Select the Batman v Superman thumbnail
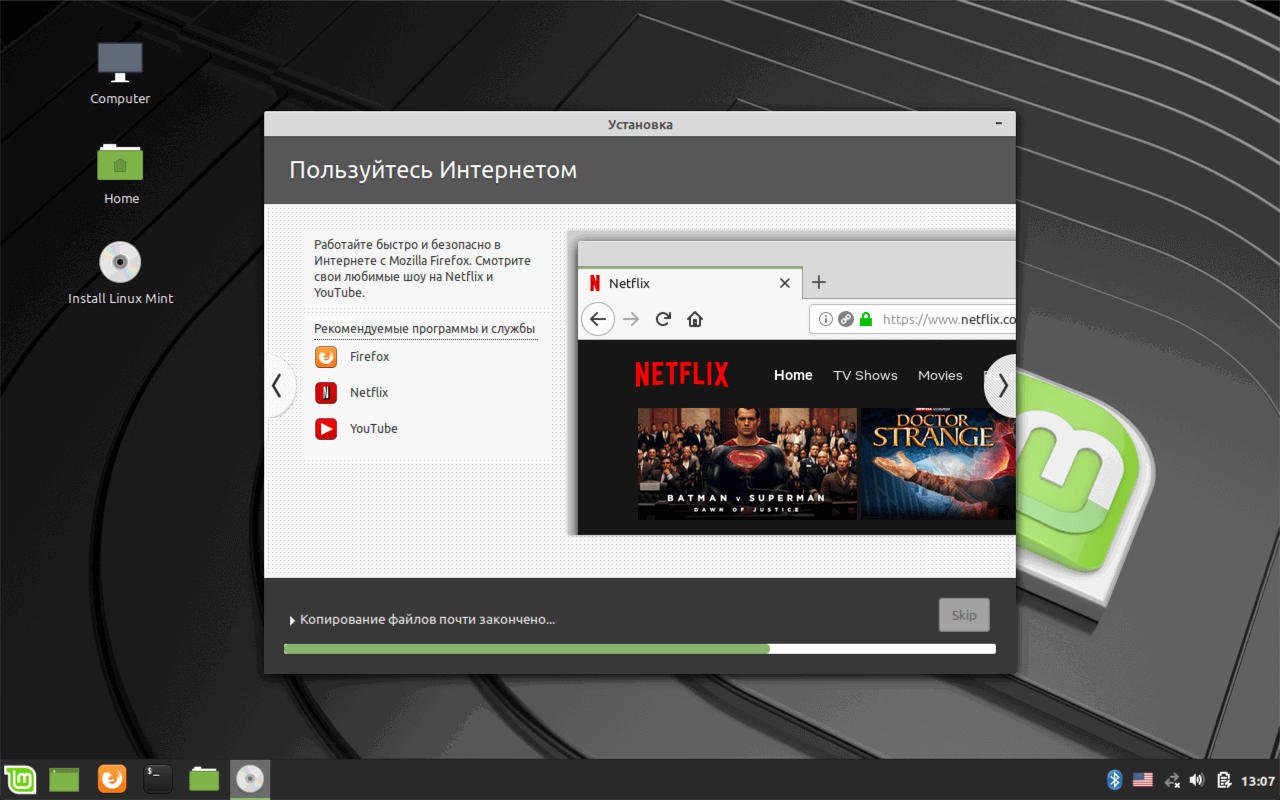Image resolution: width=1280 pixels, height=800 pixels. point(748,464)
